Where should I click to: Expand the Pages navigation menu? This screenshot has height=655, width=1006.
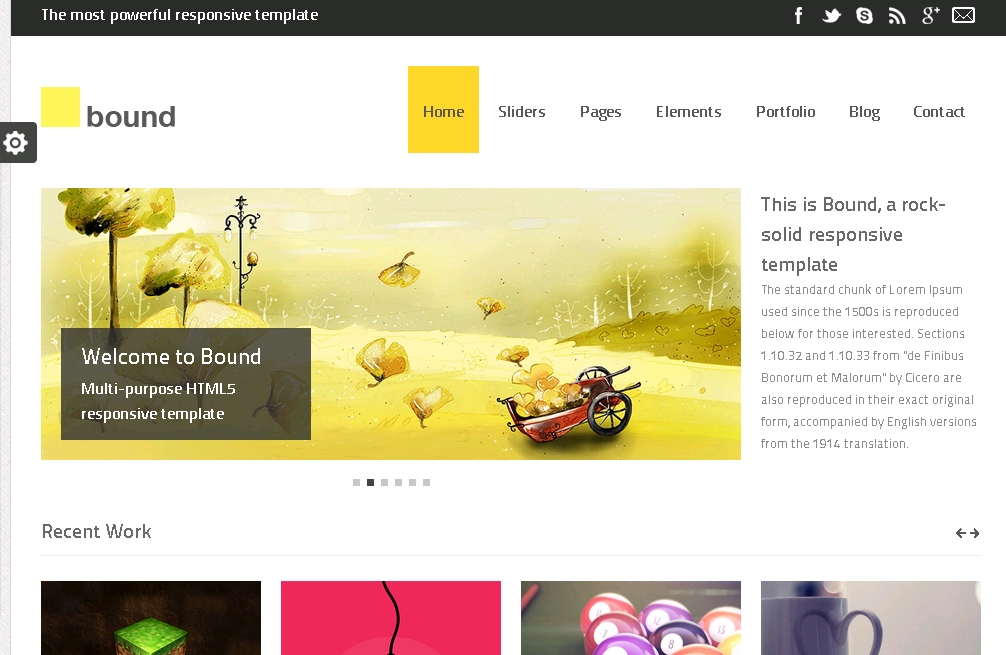600,112
